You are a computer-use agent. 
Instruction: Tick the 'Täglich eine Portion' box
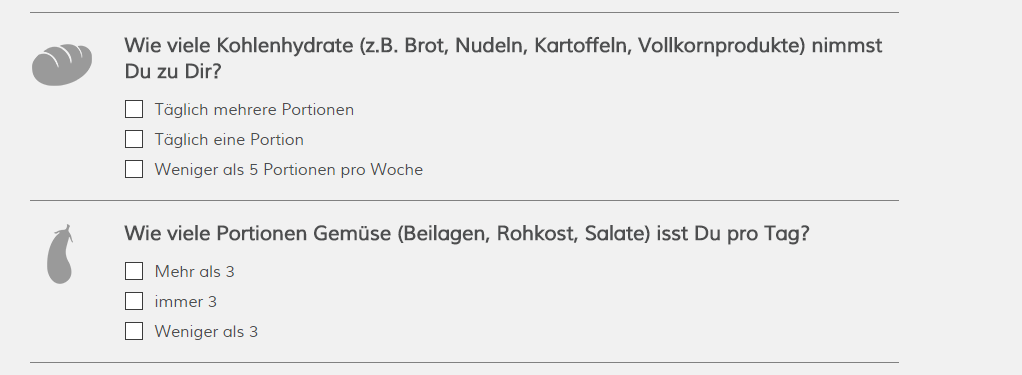[134, 139]
